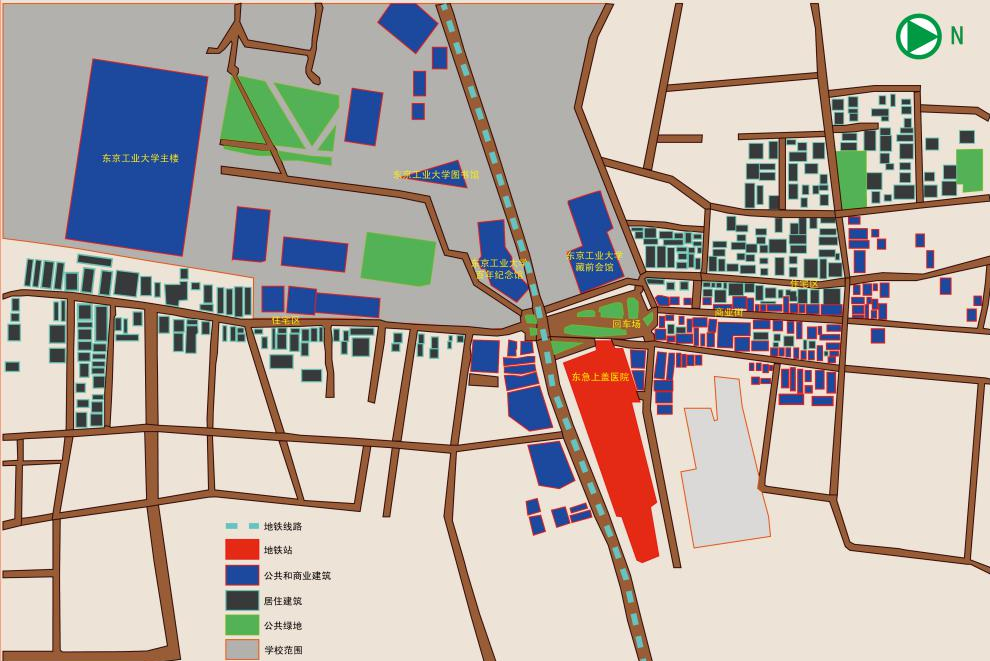Click the legend text 居住建筑

(283, 600)
